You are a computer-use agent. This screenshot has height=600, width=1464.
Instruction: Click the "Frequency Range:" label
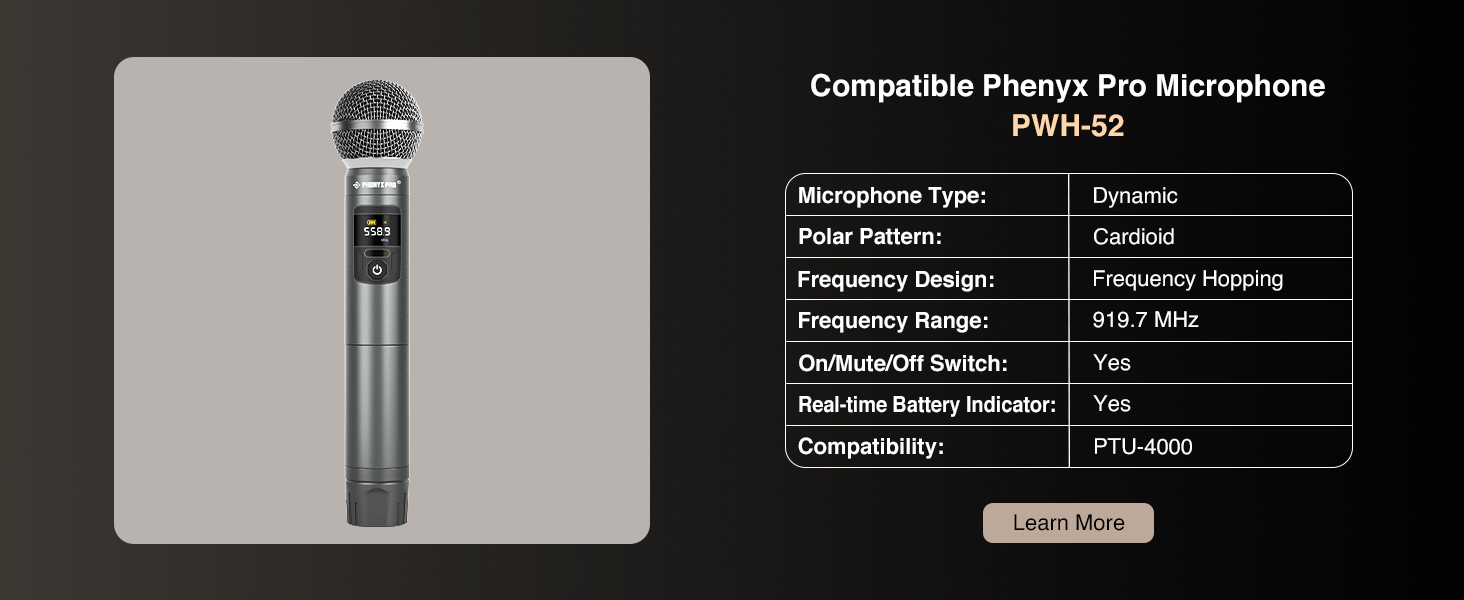tap(893, 321)
